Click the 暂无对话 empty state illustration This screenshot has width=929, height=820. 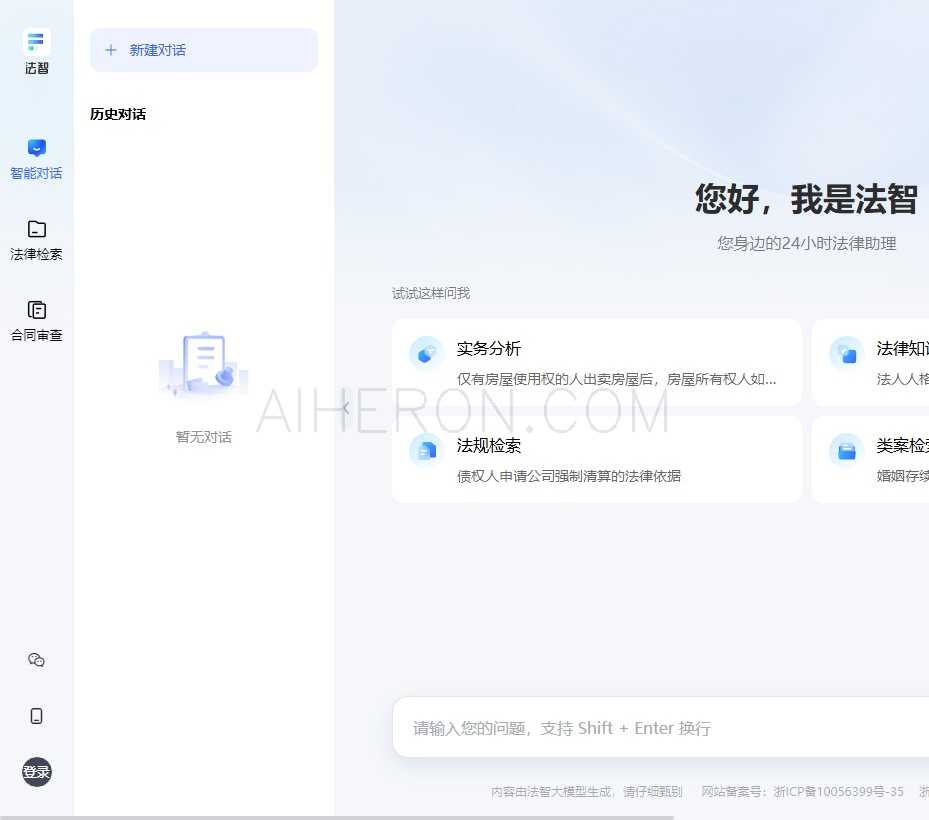(x=204, y=362)
